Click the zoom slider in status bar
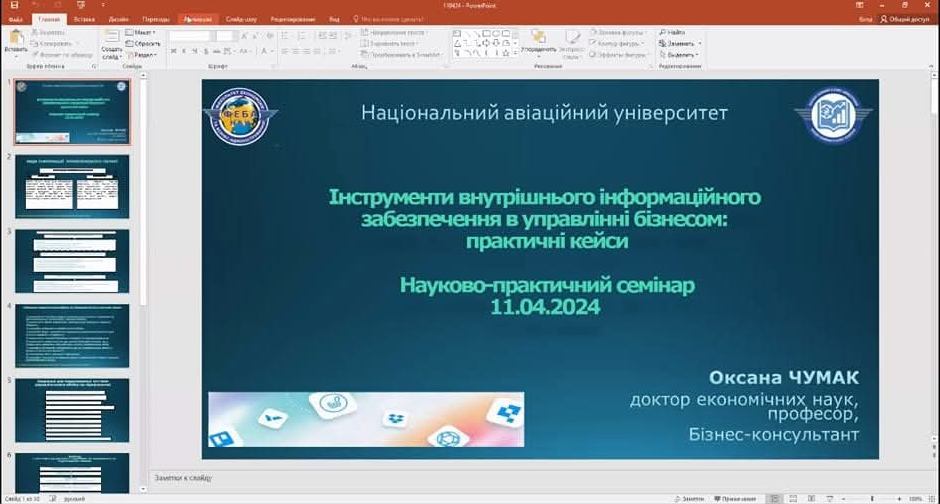This screenshot has width=940, height=504. 875,498
